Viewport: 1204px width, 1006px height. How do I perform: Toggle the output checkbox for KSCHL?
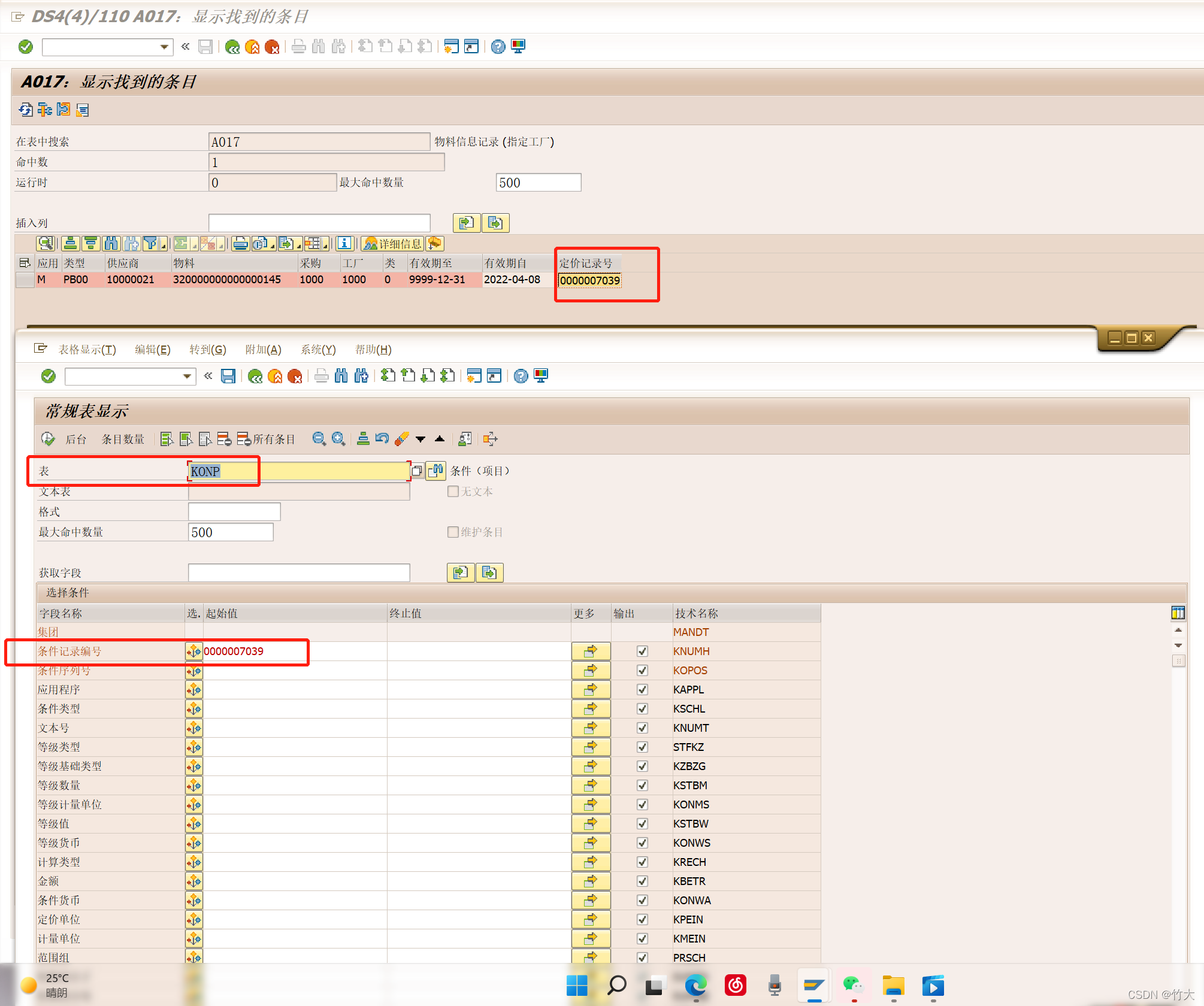click(x=642, y=708)
